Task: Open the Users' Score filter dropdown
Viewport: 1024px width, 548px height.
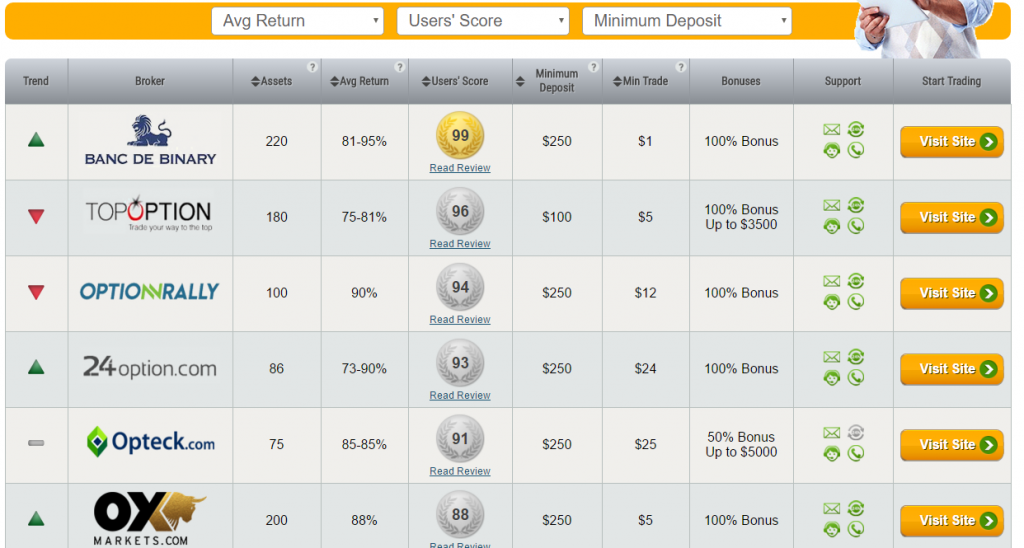Action: [483, 21]
